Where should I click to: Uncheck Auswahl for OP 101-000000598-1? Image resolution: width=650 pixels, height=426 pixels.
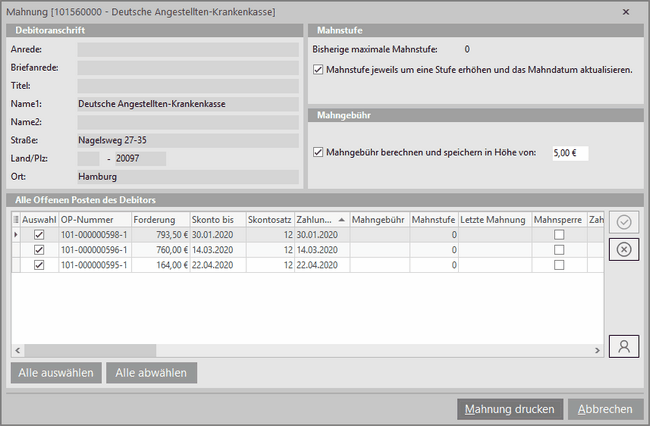pyautogui.click(x=39, y=235)
